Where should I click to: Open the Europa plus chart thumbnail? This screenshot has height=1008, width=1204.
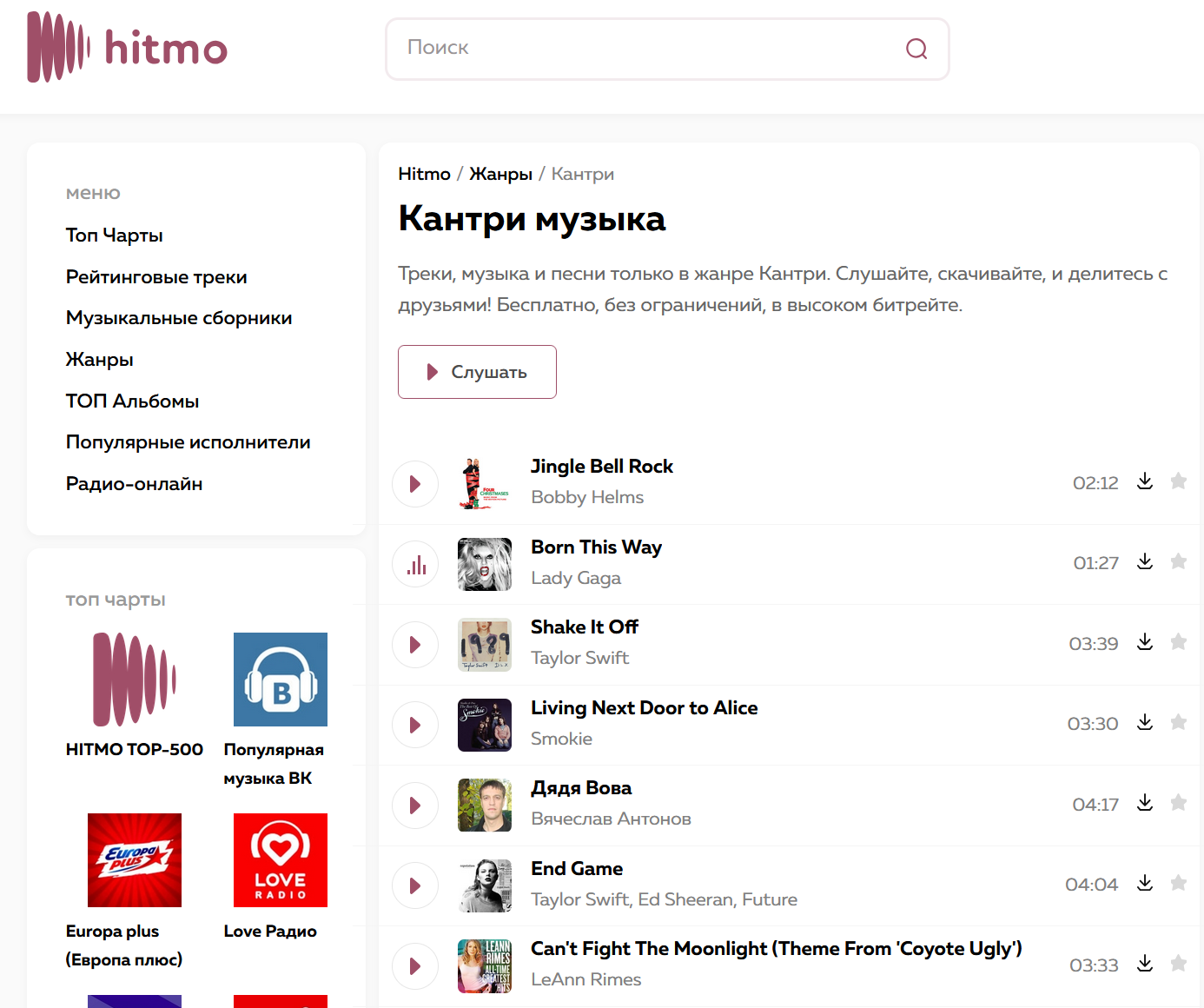click(135, 860)
